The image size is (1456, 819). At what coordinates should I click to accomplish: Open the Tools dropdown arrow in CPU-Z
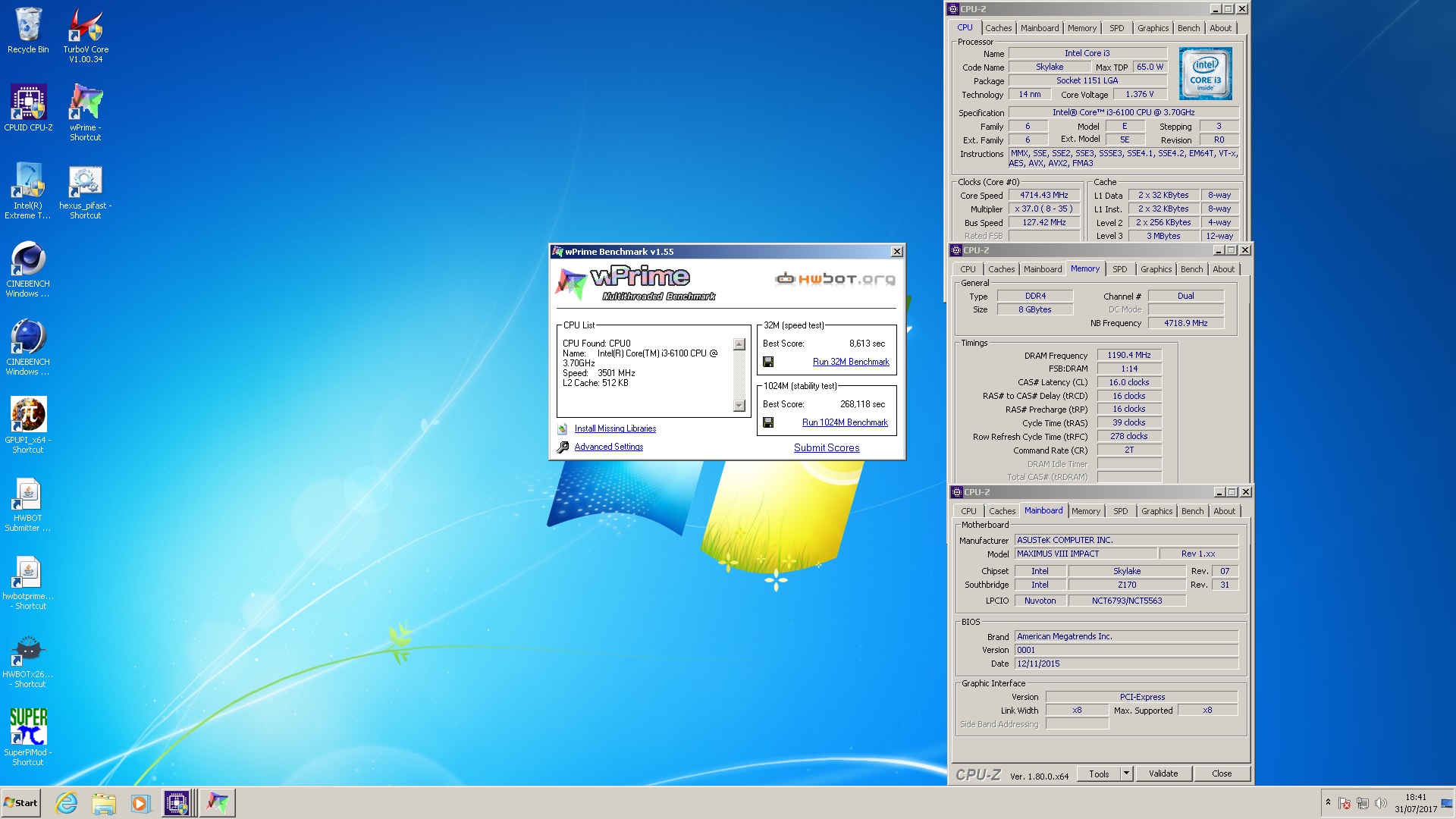click(1126, 773)
